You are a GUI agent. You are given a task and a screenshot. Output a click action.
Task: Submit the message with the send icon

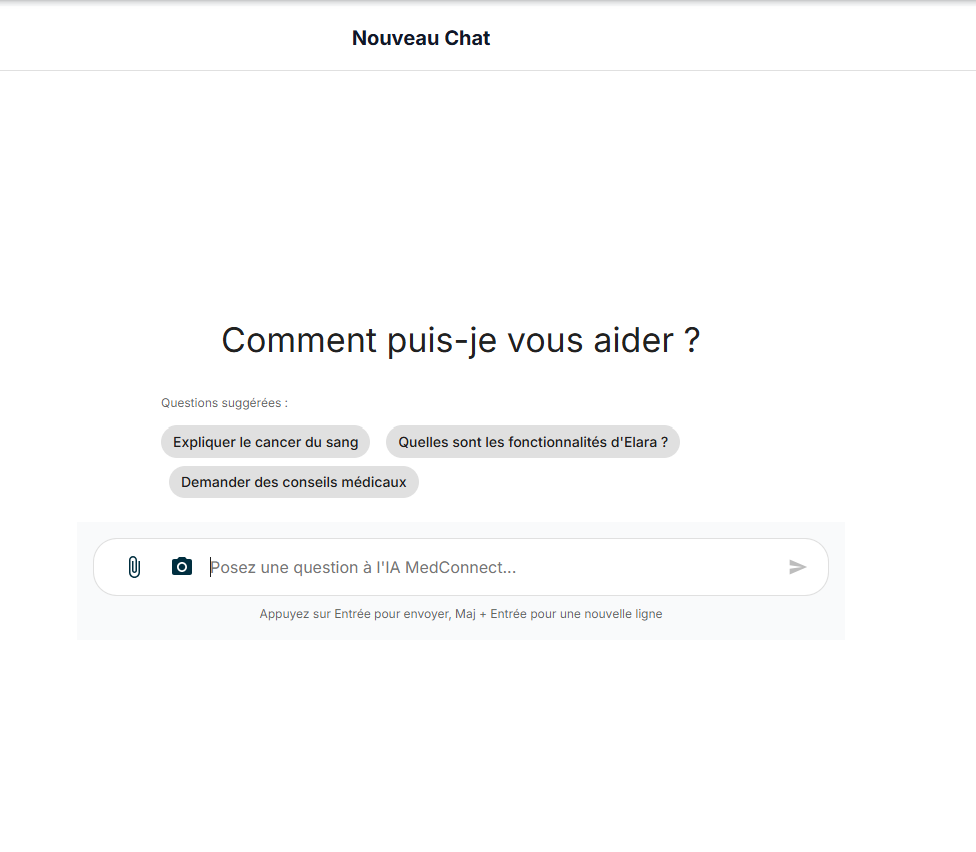click(x=797, y=567)
